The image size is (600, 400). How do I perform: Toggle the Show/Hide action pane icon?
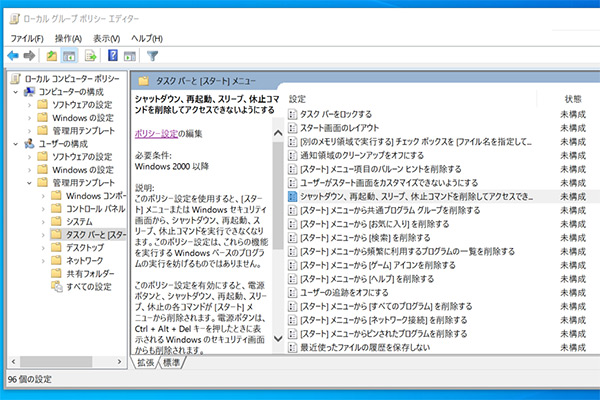pyautogui.click(x=130, y=55)
